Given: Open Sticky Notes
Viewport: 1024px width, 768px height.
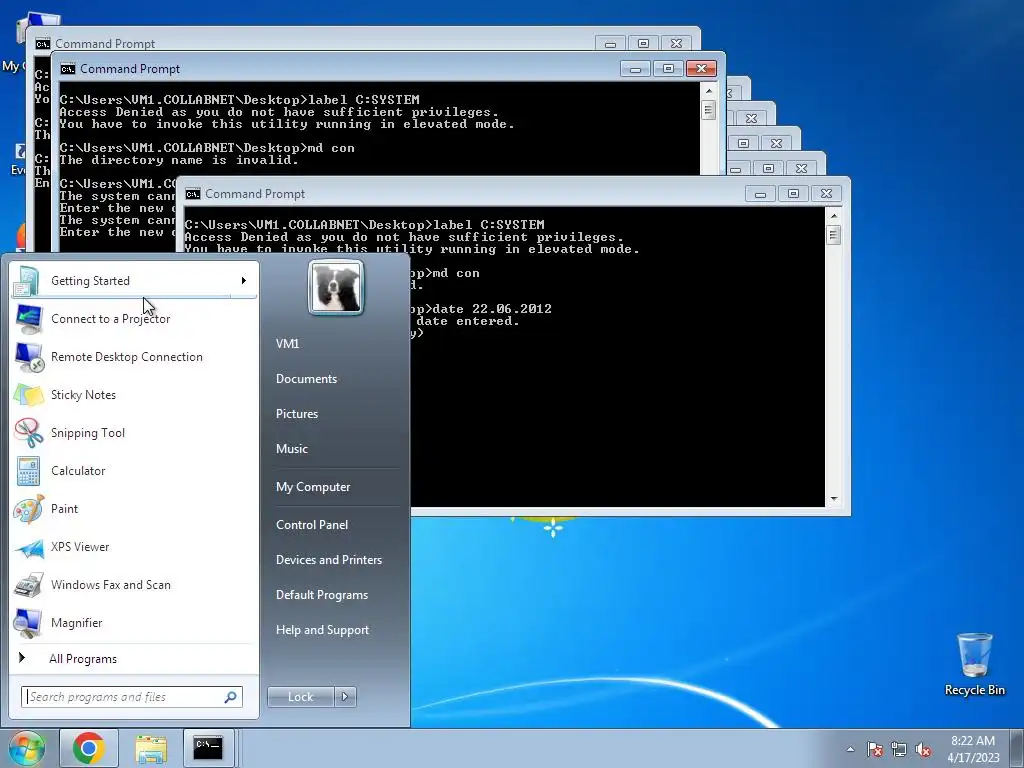Looking at the screenshot, I should pyautogui.click(x=134, y=394).
